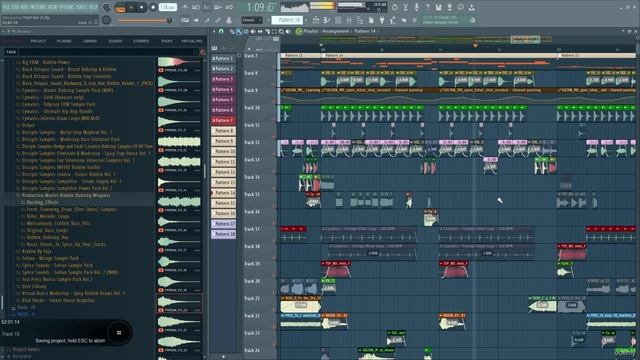Select the Slice tool in Playlist toolbar
This screenshot has height=360, width=640.
pos(267,31)
